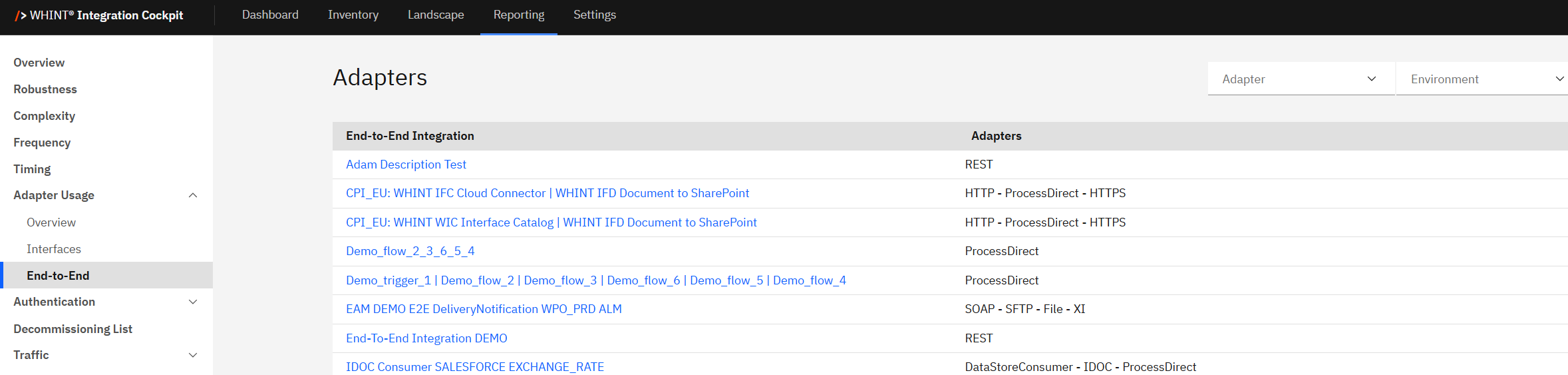Click the End-to-End Integration column header

[x=410, y=136]
